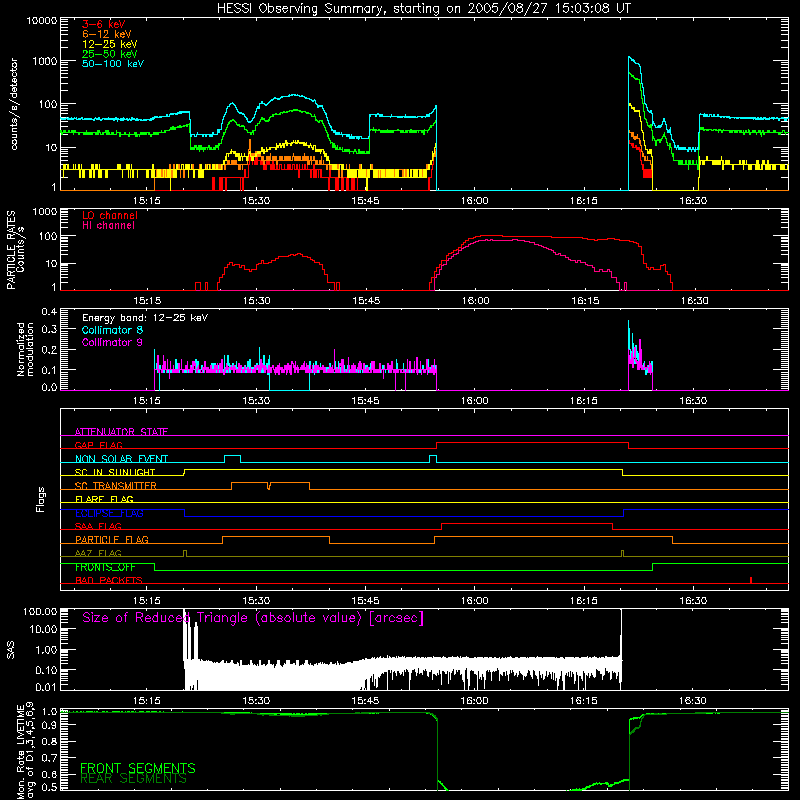
Task: Click the SAS axis label
Action: click(x=11, y=650)
